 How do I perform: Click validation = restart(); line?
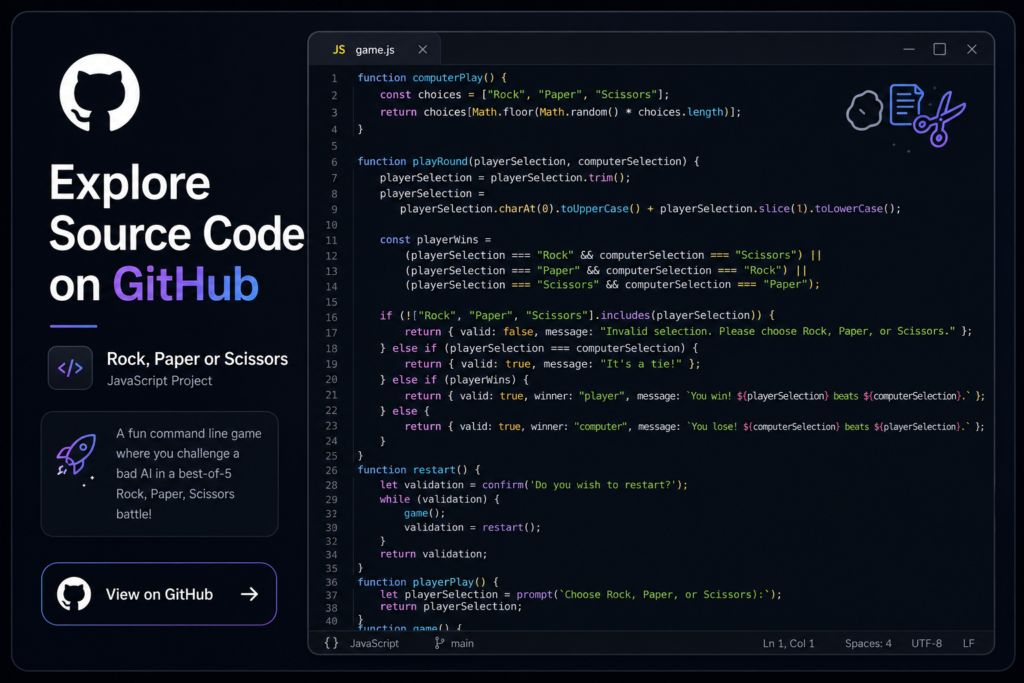click(472, 527)
